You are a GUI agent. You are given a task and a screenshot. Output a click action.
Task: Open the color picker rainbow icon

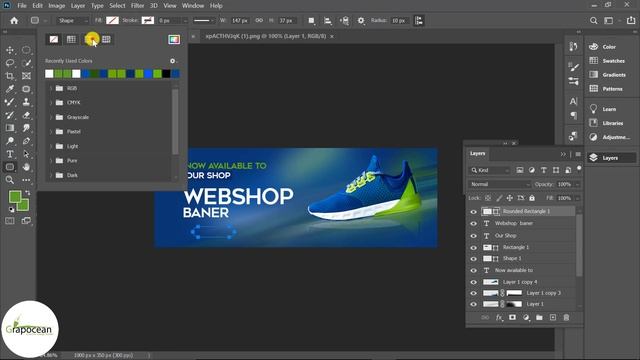(174, 39)
